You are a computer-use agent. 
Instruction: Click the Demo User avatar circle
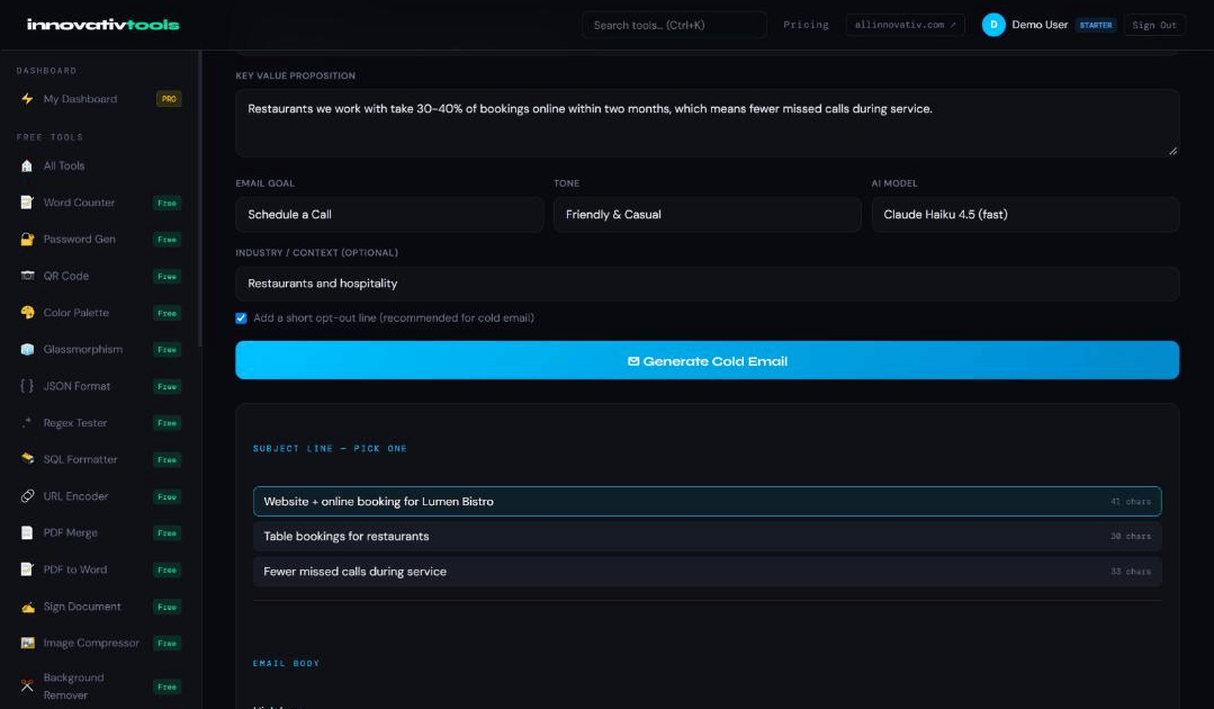point(993,25)
